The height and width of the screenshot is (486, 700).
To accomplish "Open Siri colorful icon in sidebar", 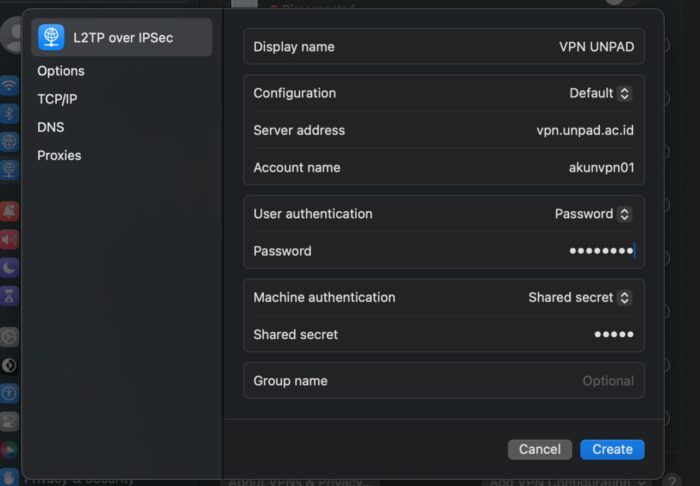I will click(9, 450).
